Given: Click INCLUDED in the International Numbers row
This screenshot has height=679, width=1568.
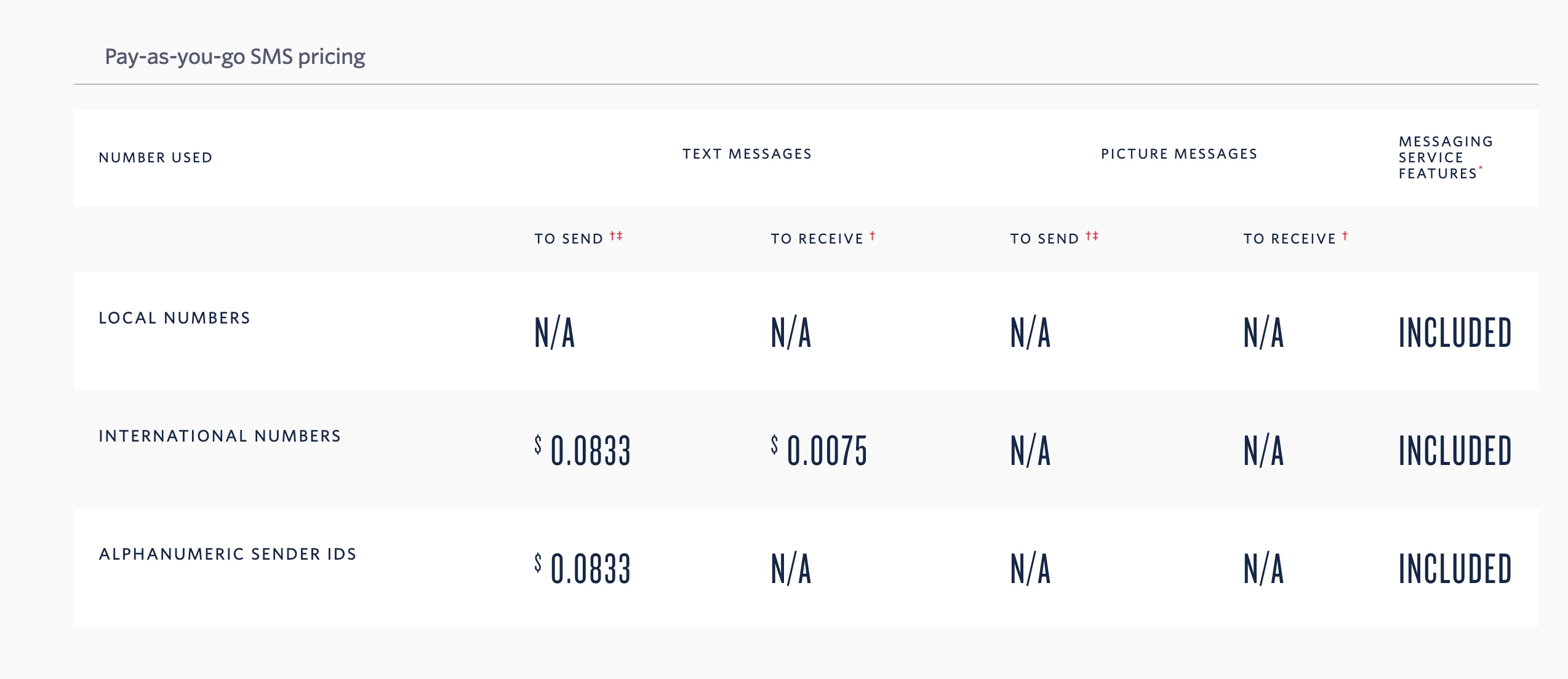Looking at the screenshot, I should pos(1455,450).
